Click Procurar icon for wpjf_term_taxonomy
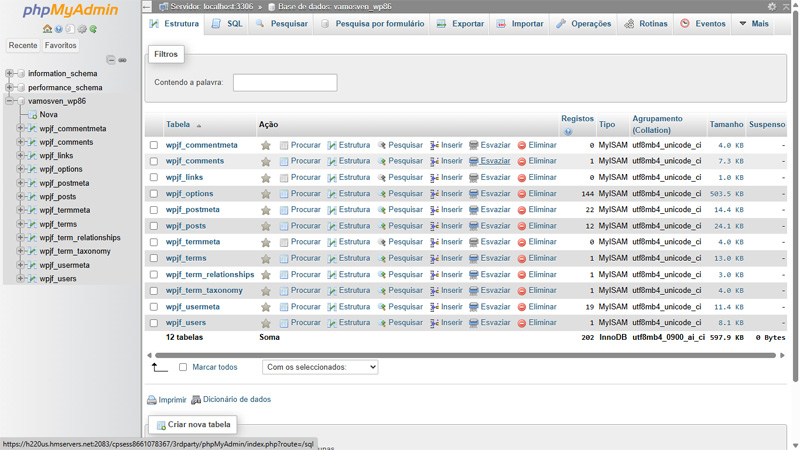The height and width of the screenshot is (450, 800). [284, 291]
